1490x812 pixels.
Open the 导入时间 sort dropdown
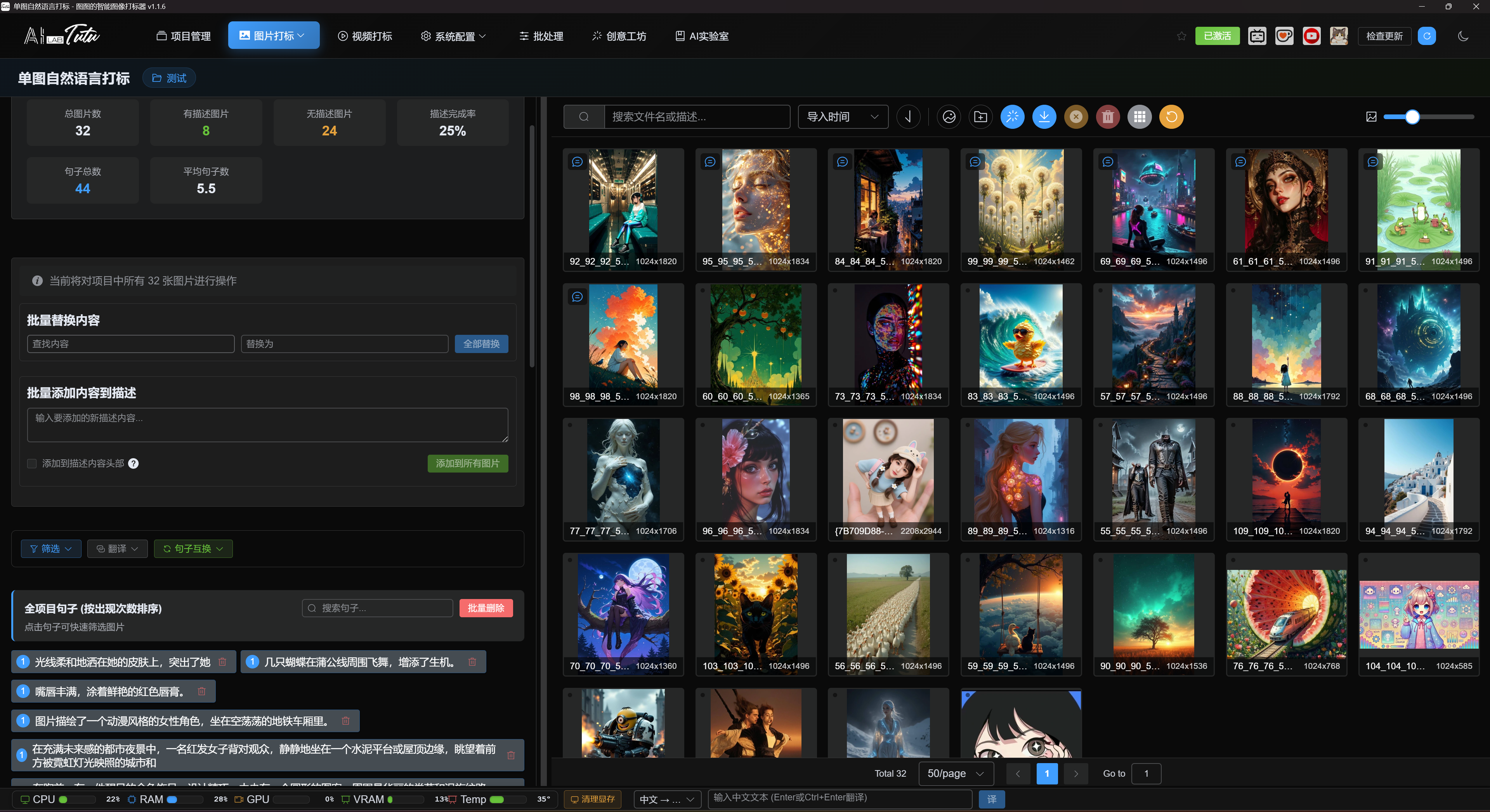pos(842,117)
